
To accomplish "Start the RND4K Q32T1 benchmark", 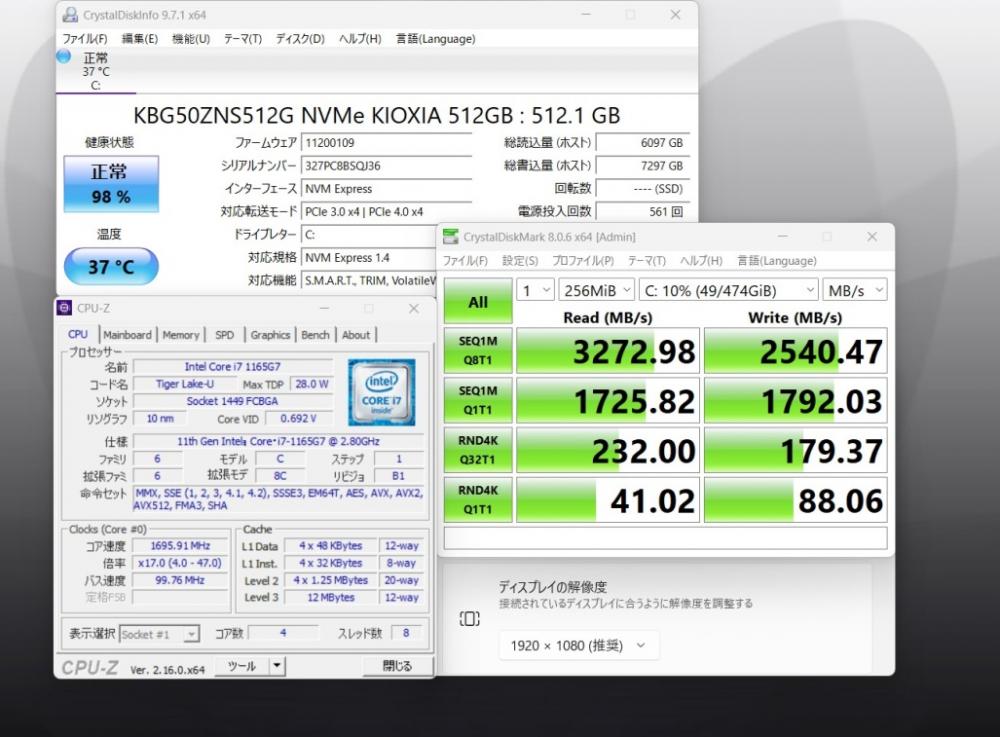I will tap(478, 449).
